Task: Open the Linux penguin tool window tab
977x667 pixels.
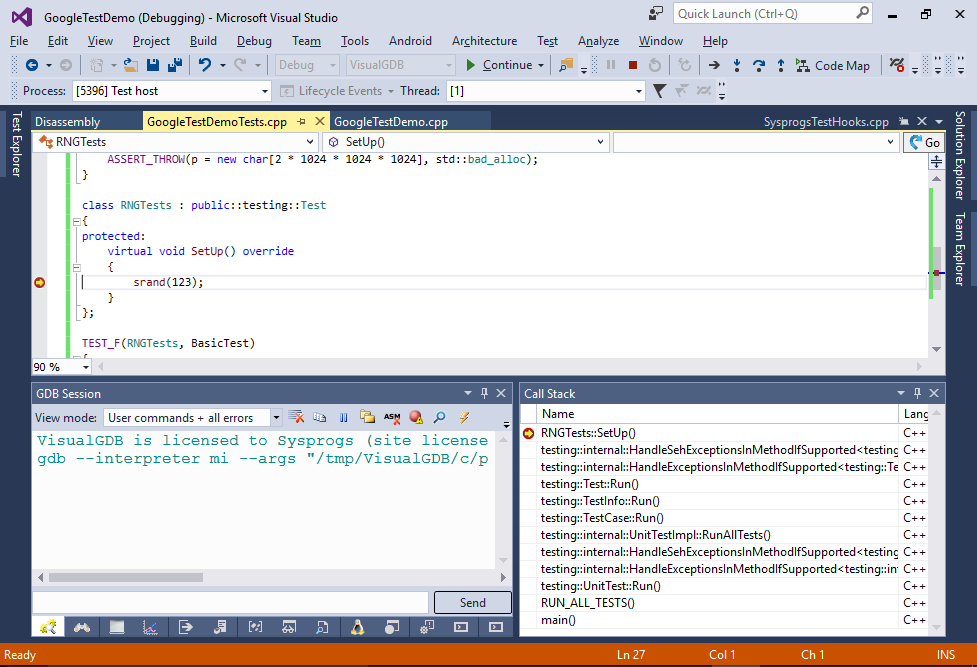Action: 357,627
